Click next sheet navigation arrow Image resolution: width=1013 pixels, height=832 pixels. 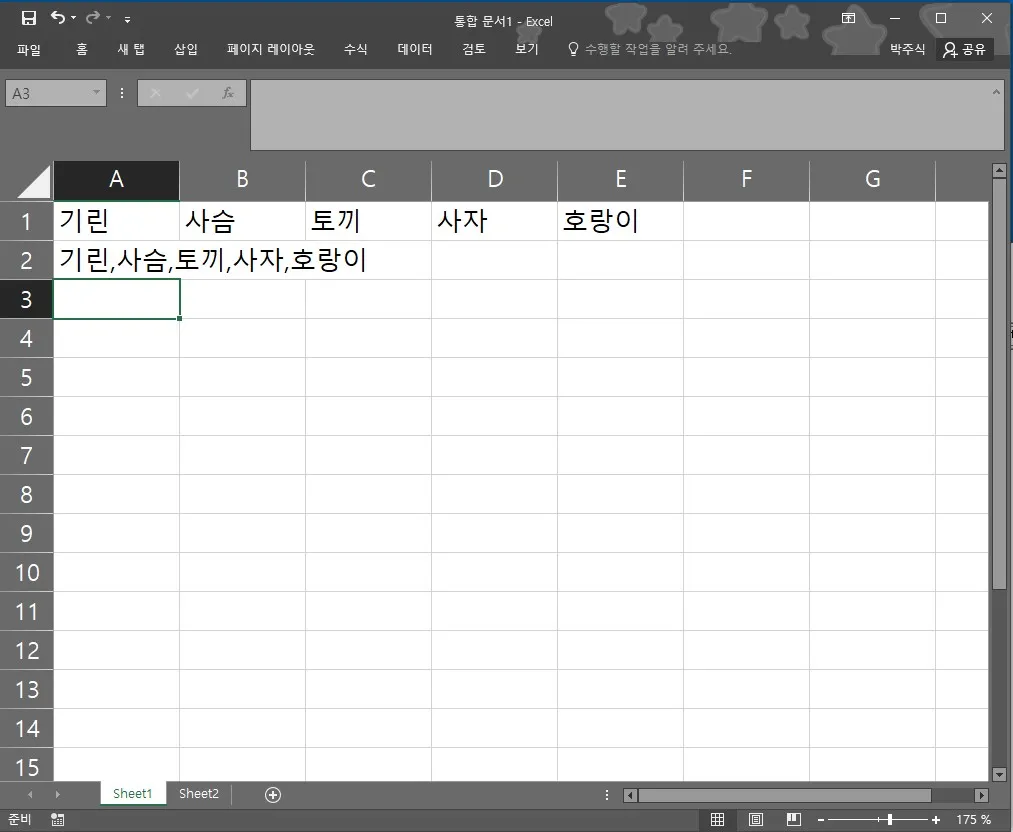click(x=57, y=795)
